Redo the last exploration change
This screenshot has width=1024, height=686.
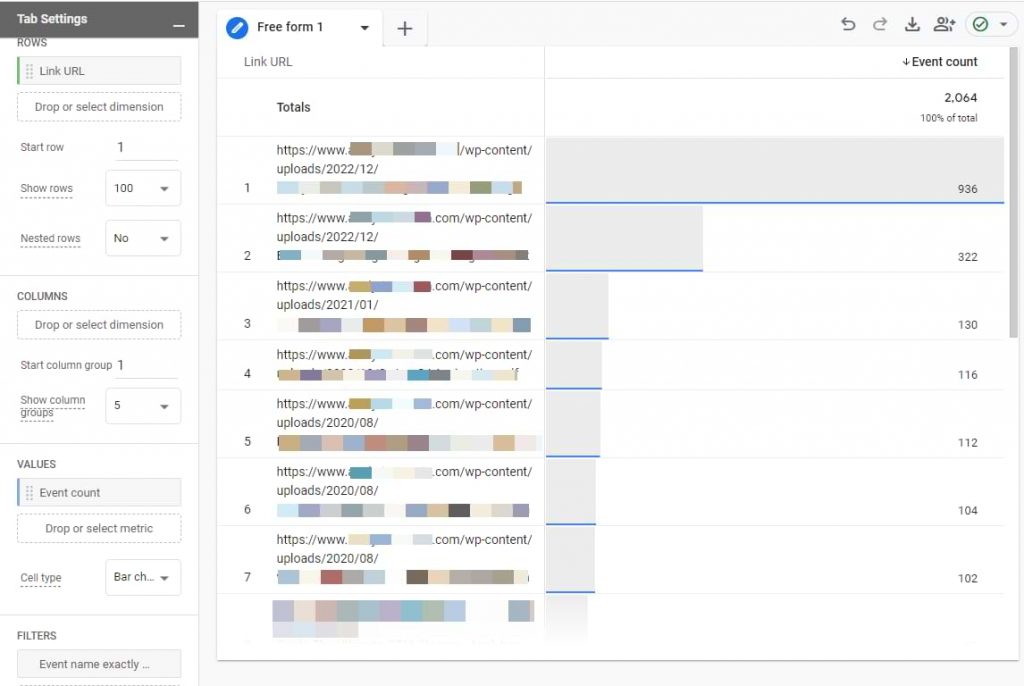880,23
